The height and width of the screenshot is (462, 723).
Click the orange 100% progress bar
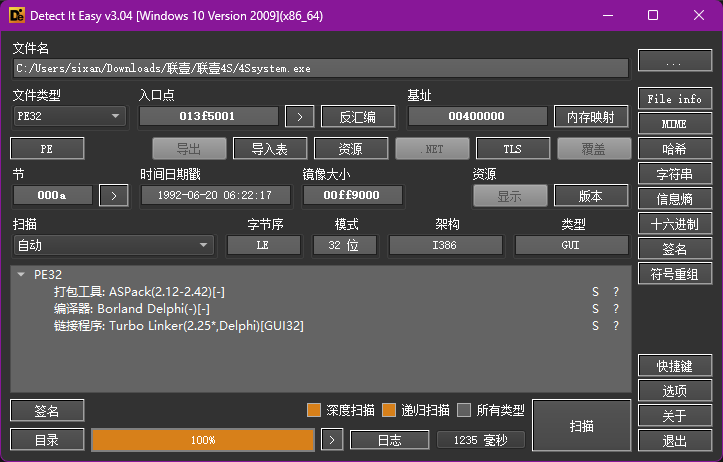pos(203,440)
